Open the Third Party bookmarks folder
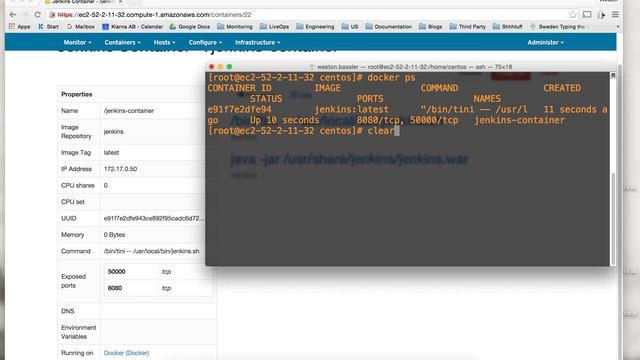The image size is (640, 360). (x=468, y=27)
